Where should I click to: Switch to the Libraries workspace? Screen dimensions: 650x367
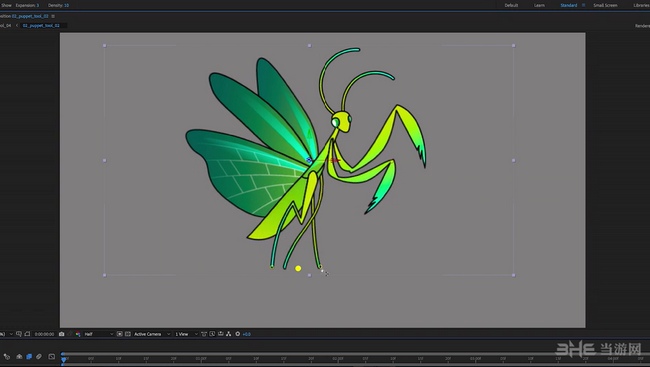642,5
